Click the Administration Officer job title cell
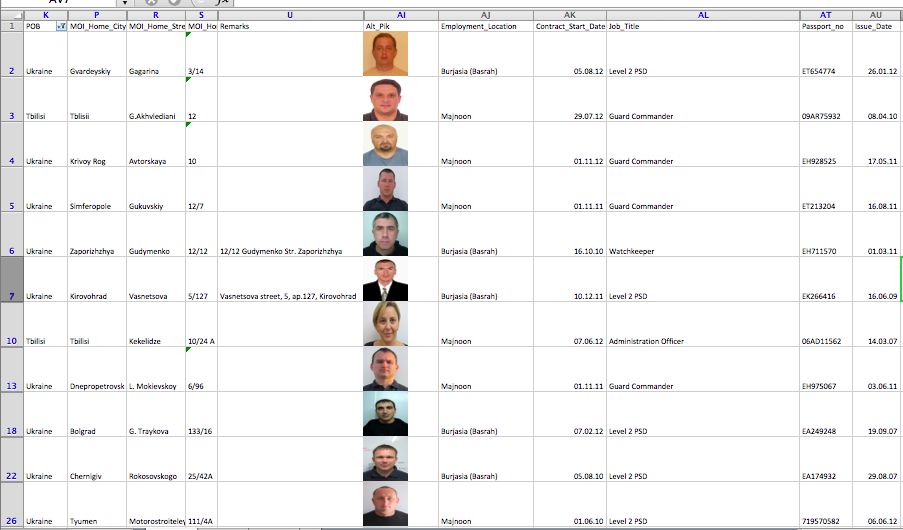 pyautogui.click(x=703, y=341)
